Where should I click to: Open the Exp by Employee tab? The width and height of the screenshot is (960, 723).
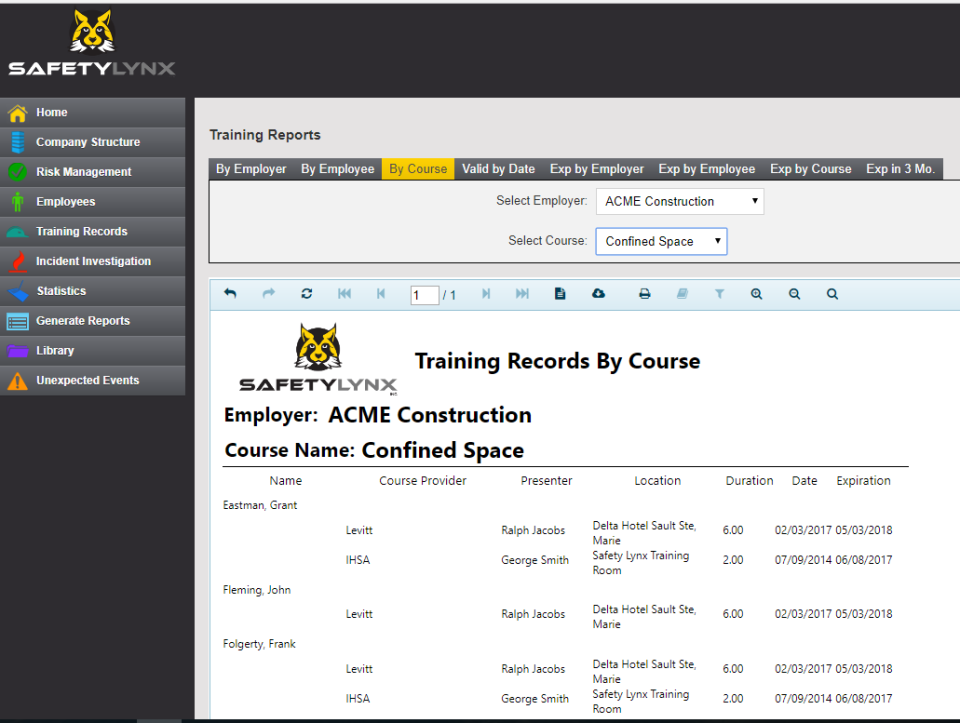[707, 169]
